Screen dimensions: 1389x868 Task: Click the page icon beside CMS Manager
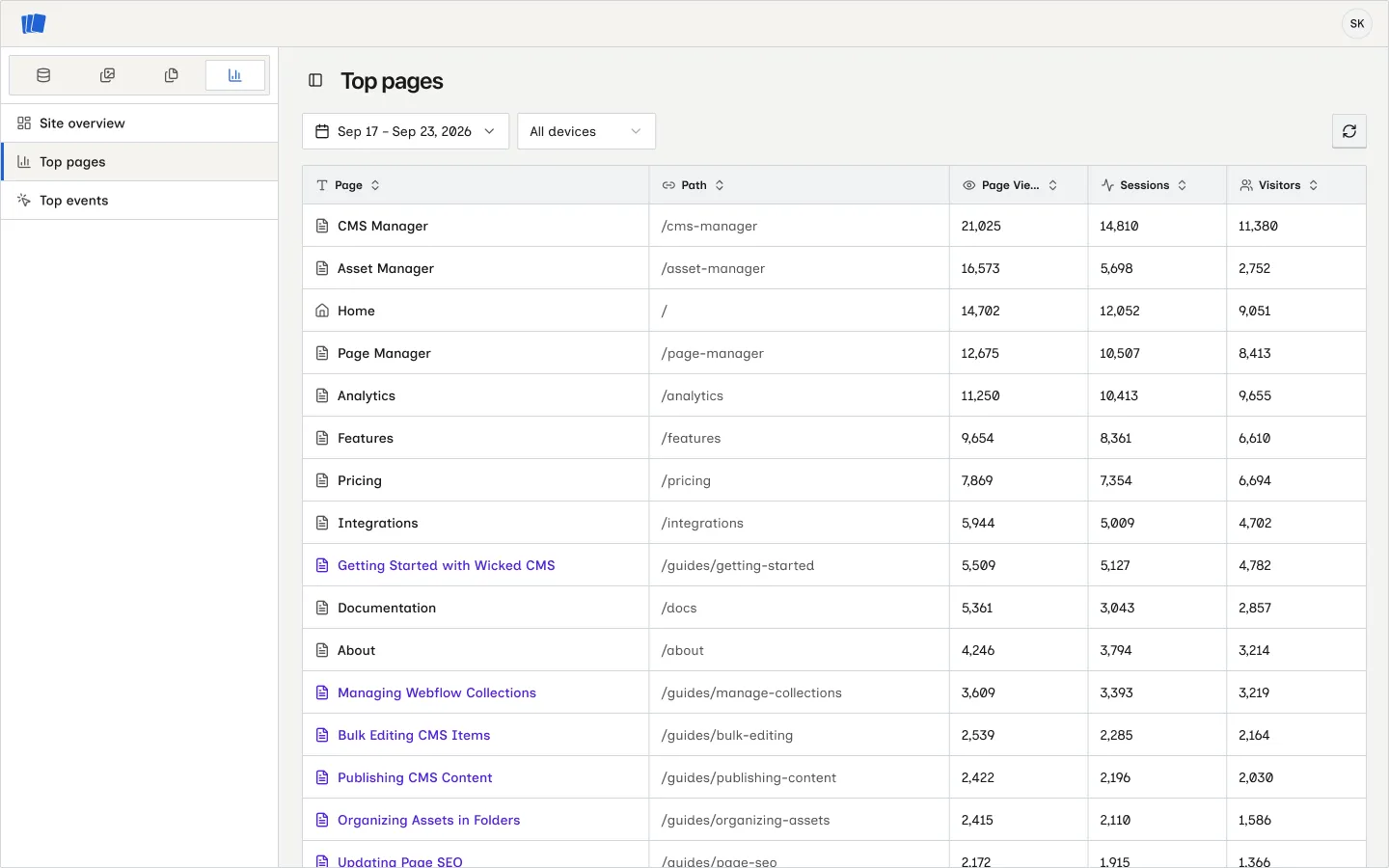(x=322, y=226)
